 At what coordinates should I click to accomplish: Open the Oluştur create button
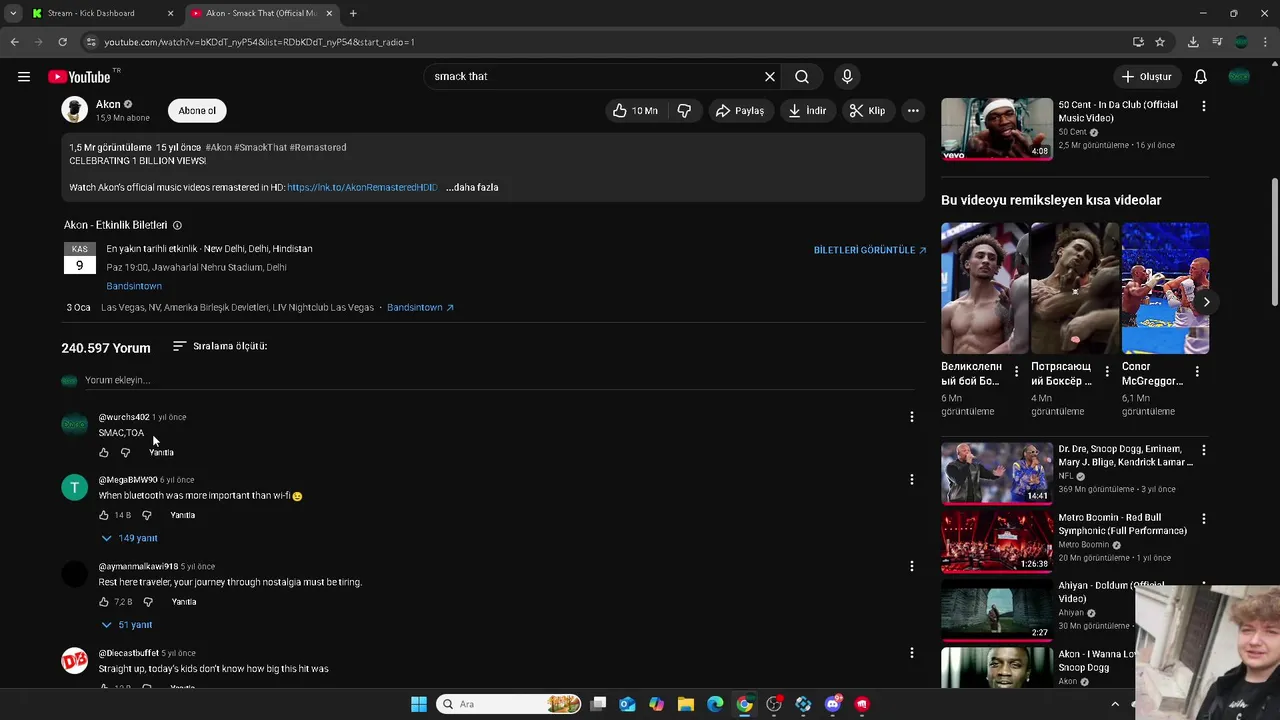coord(1147,76)
